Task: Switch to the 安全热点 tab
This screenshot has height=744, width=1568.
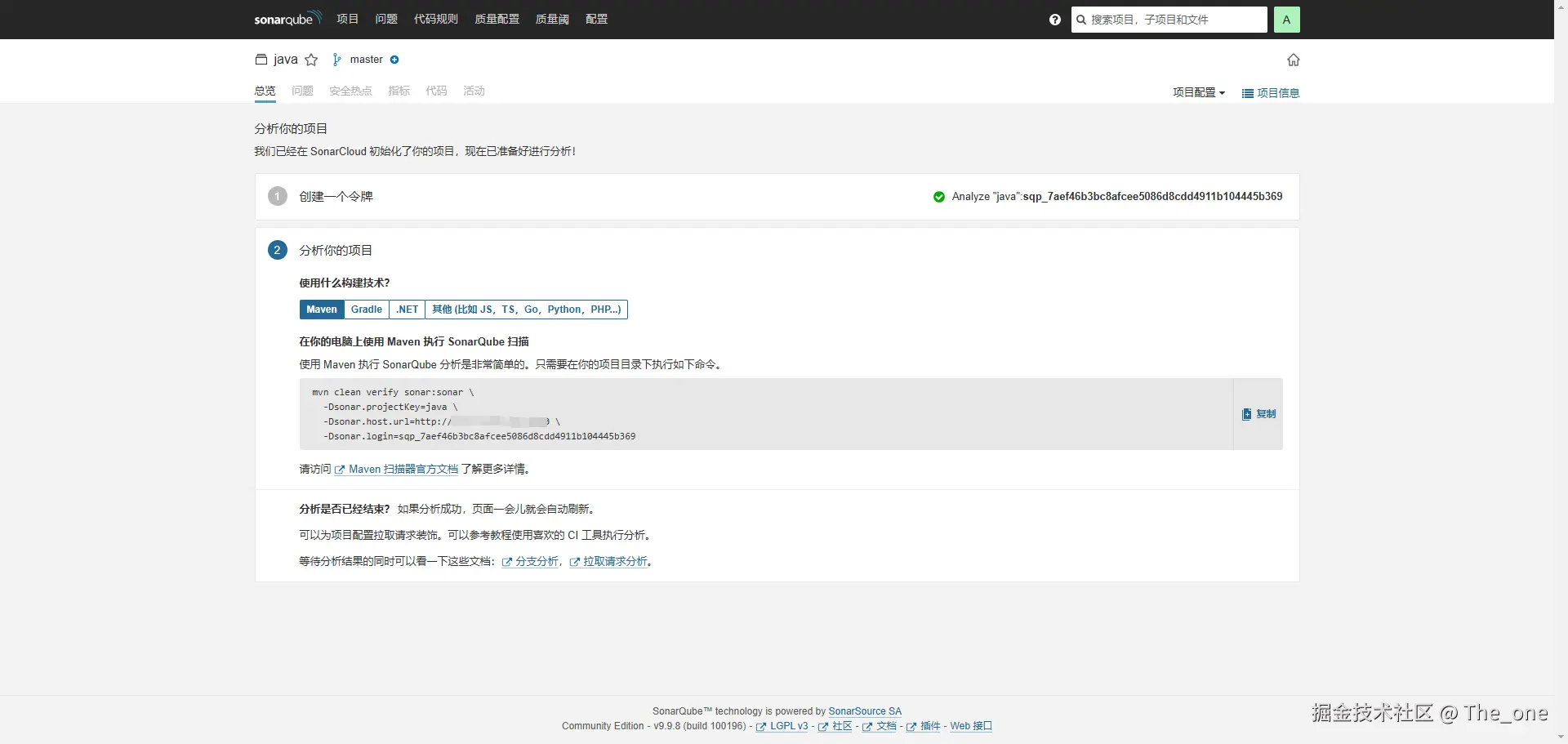Action: 350,91
